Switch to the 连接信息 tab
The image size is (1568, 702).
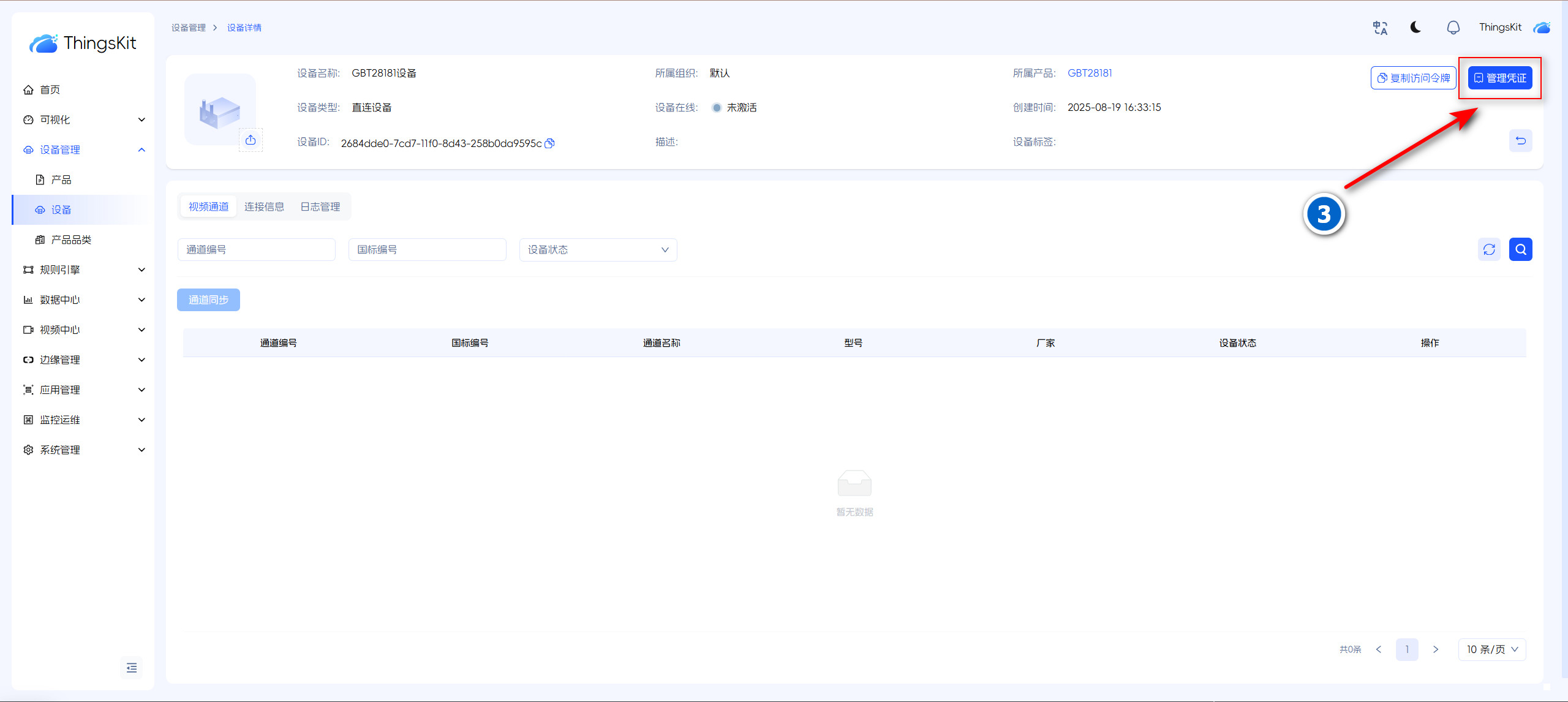264,207
